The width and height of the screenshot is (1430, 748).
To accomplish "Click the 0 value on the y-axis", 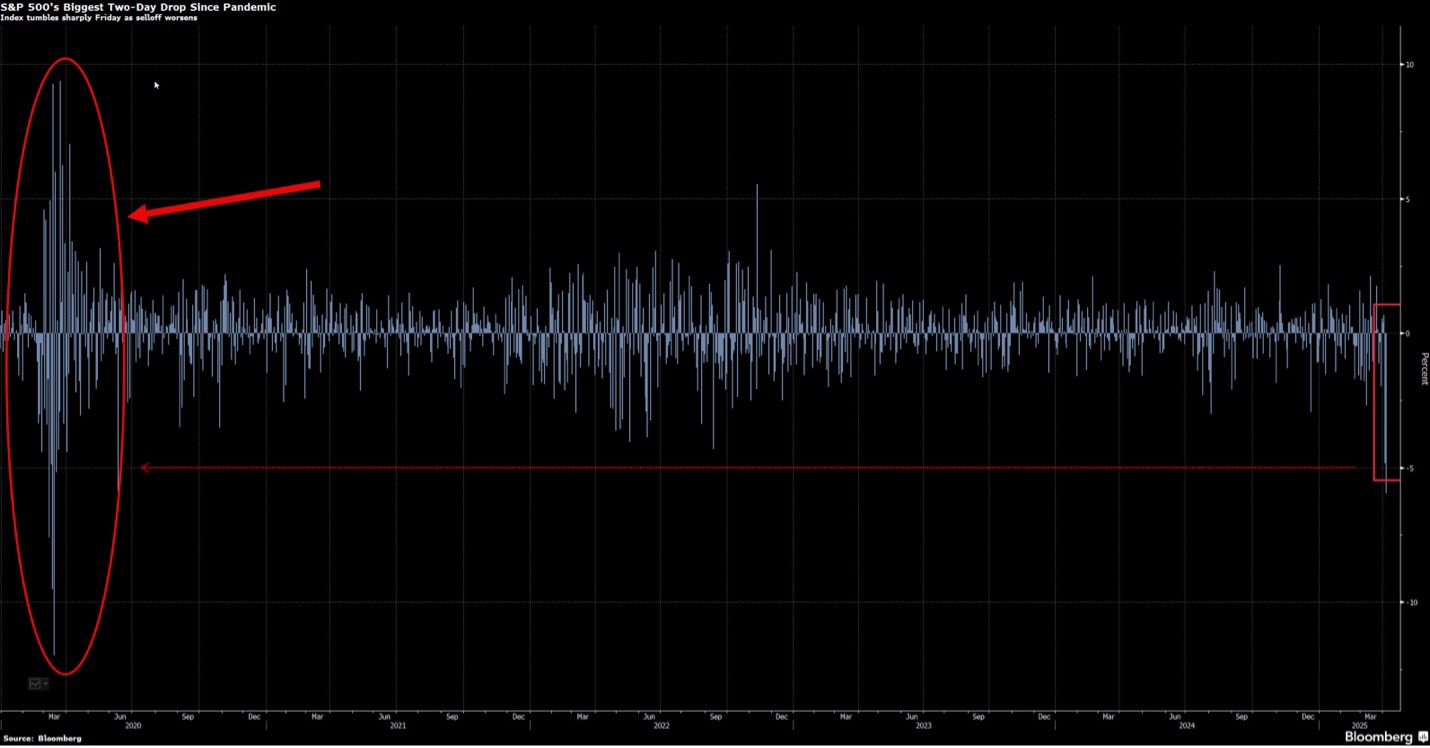I will (x=1407, y=333).
